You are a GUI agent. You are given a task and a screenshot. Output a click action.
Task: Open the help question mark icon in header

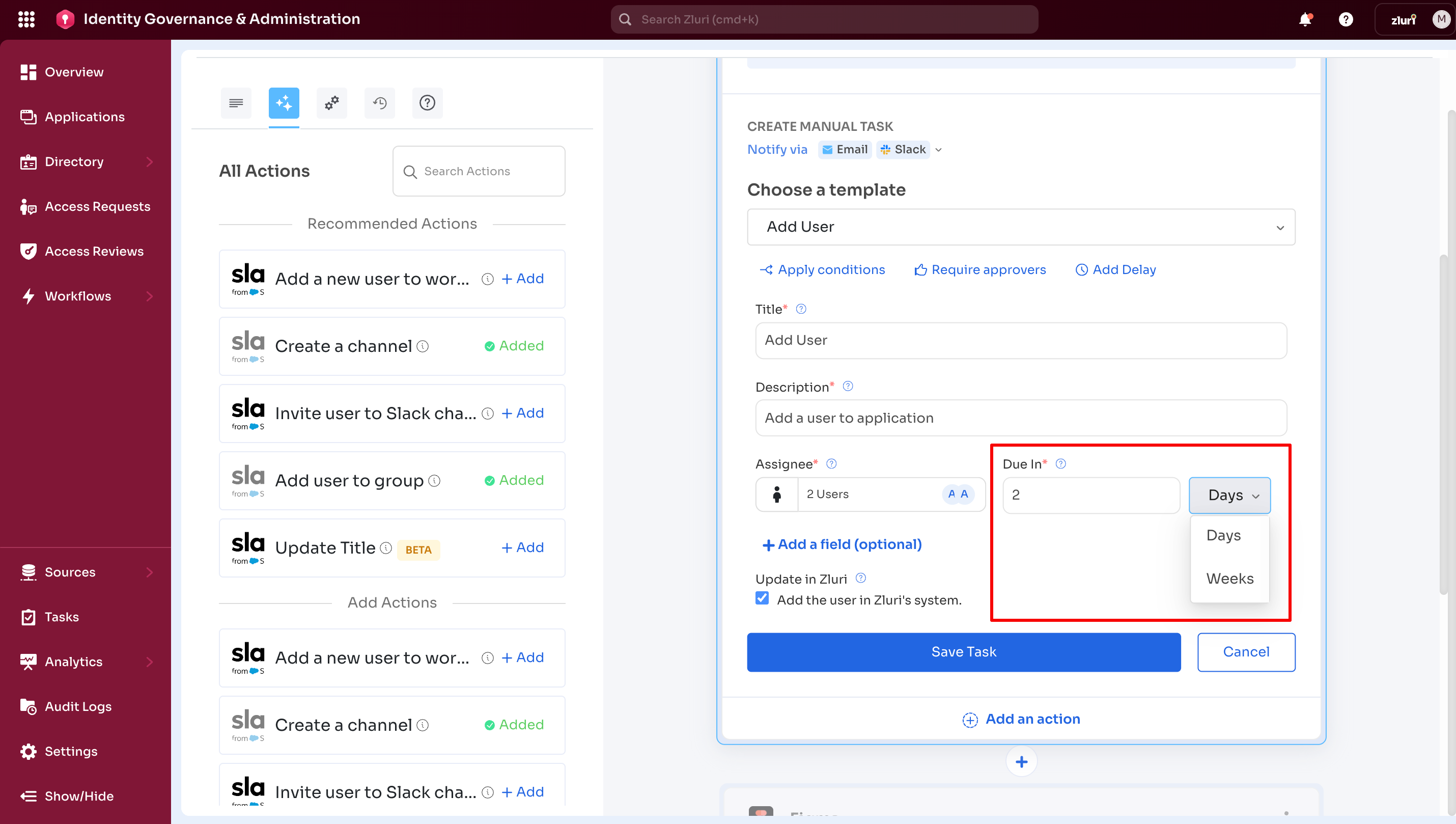tap(1345, 19)
